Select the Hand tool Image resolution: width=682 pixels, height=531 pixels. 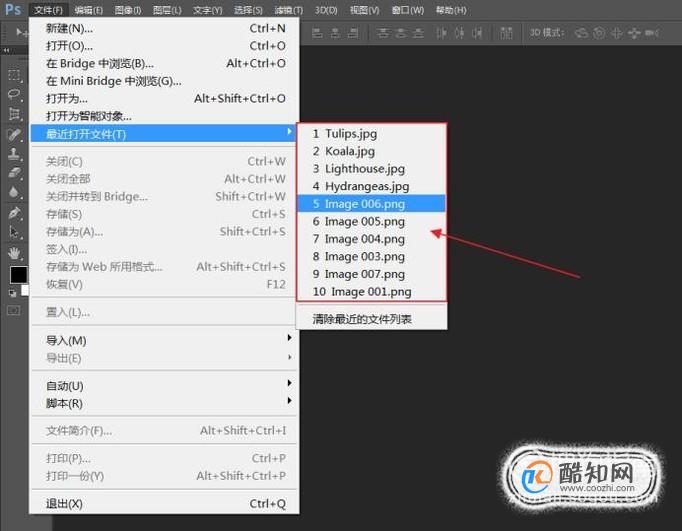14,253
